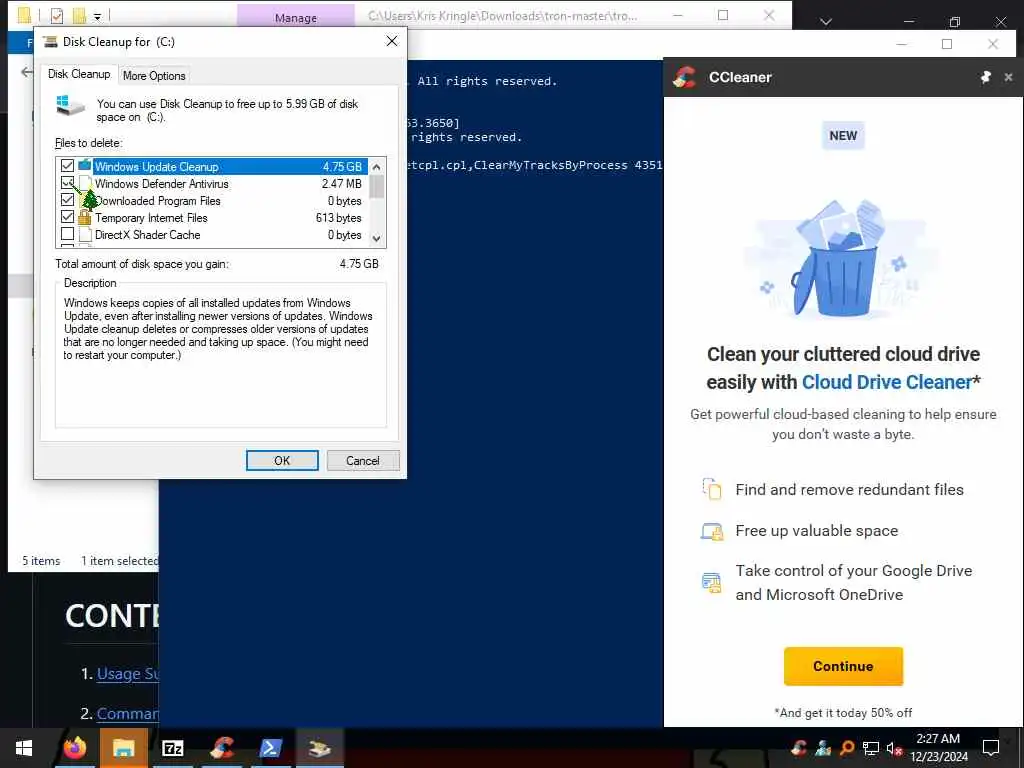Click the Windows Update Cleanup folder icon
1024x768 pixels.
85,165
